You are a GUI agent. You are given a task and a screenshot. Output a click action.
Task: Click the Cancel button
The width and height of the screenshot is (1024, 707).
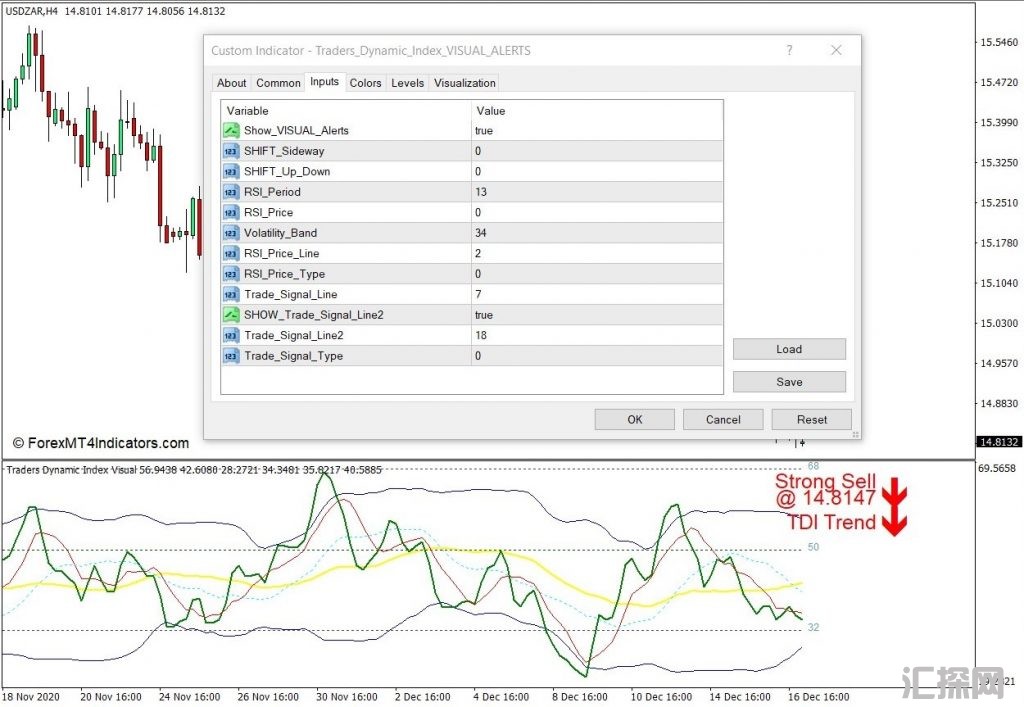[x=723, y=420]
